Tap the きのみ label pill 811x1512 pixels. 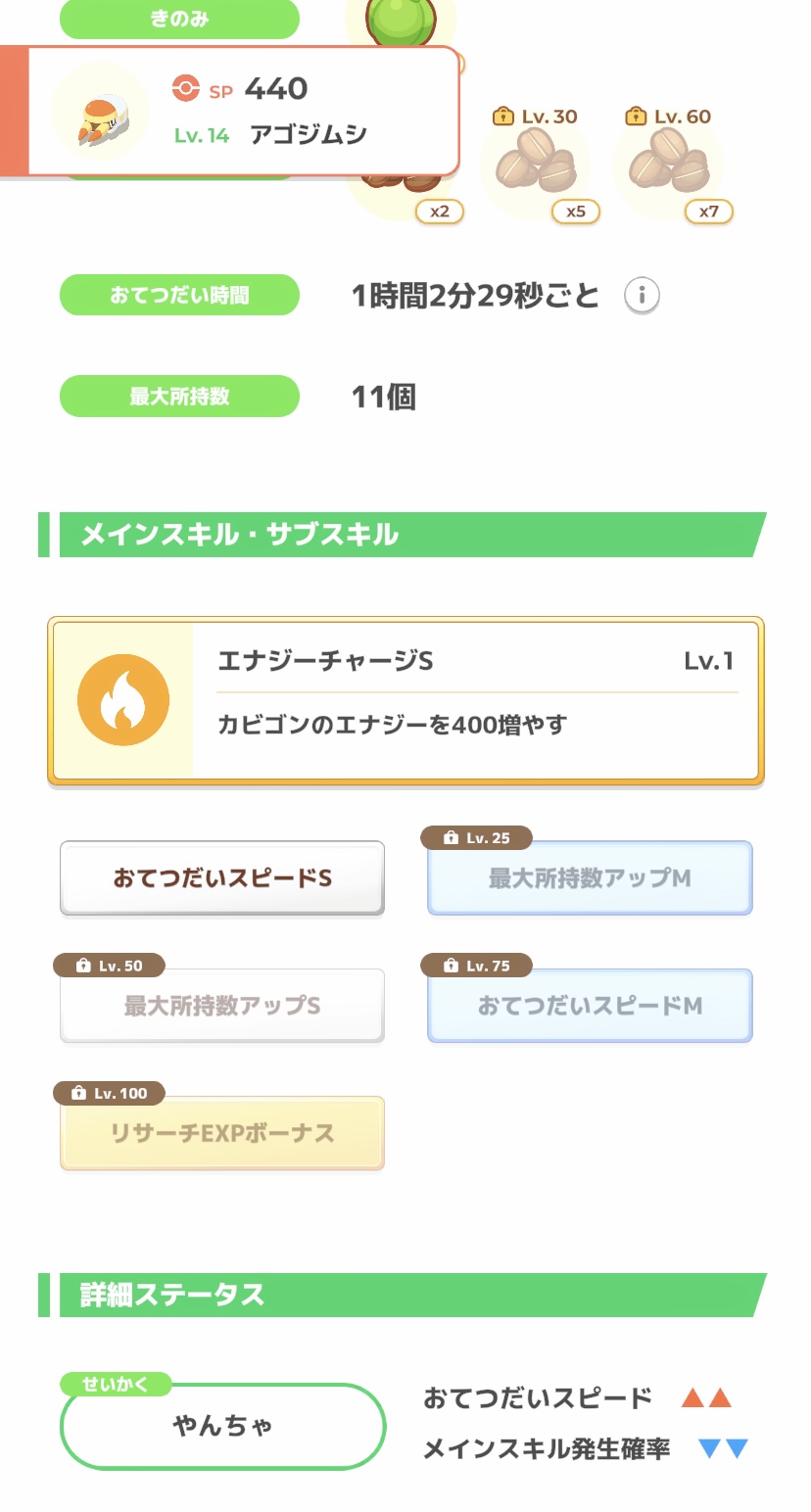tap(179, 20)
